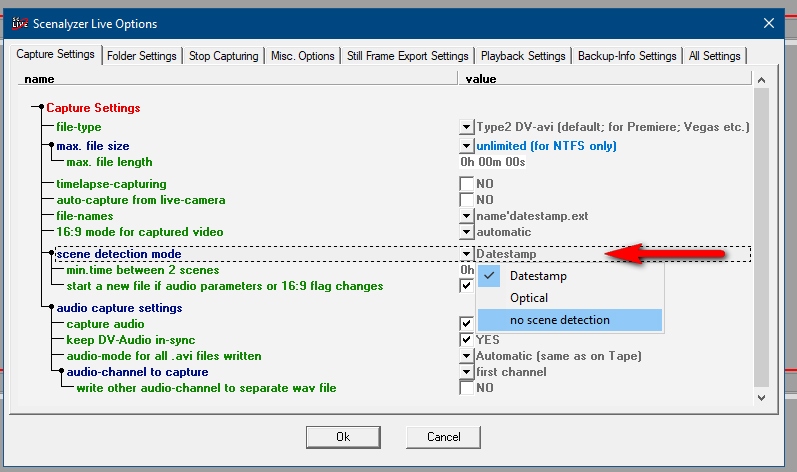Enable write other audio-channel to wav checkbox
797x472 pixels.
coord(466,388)
